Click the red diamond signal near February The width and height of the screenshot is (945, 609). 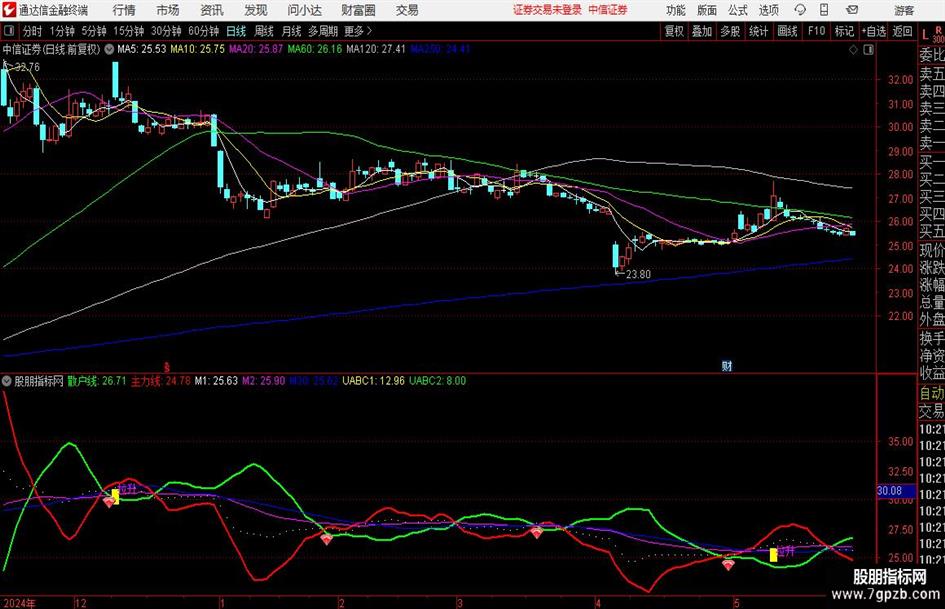pos(326,538)
